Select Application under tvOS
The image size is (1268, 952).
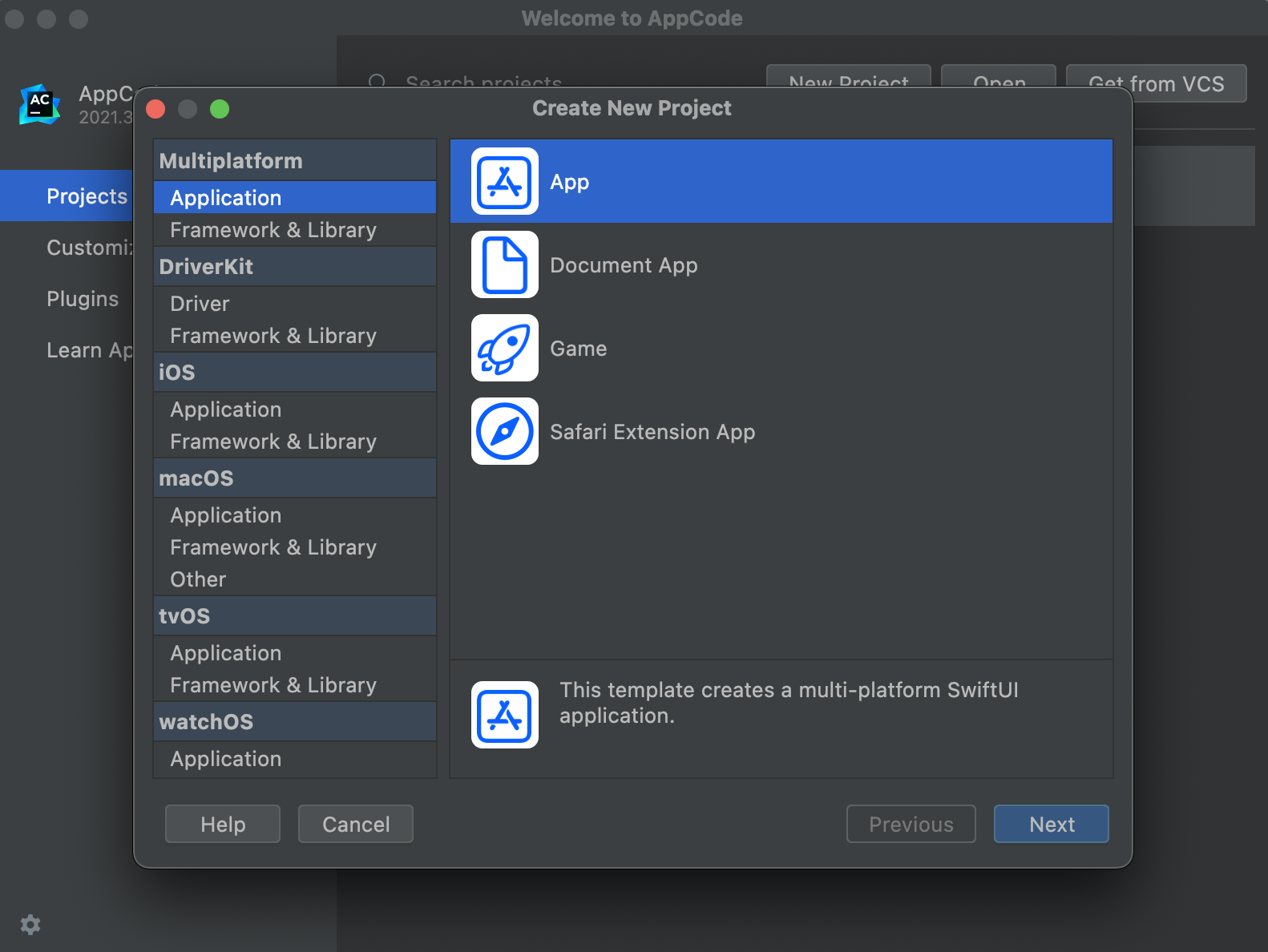pyautogui.click(x=295, y=652)
